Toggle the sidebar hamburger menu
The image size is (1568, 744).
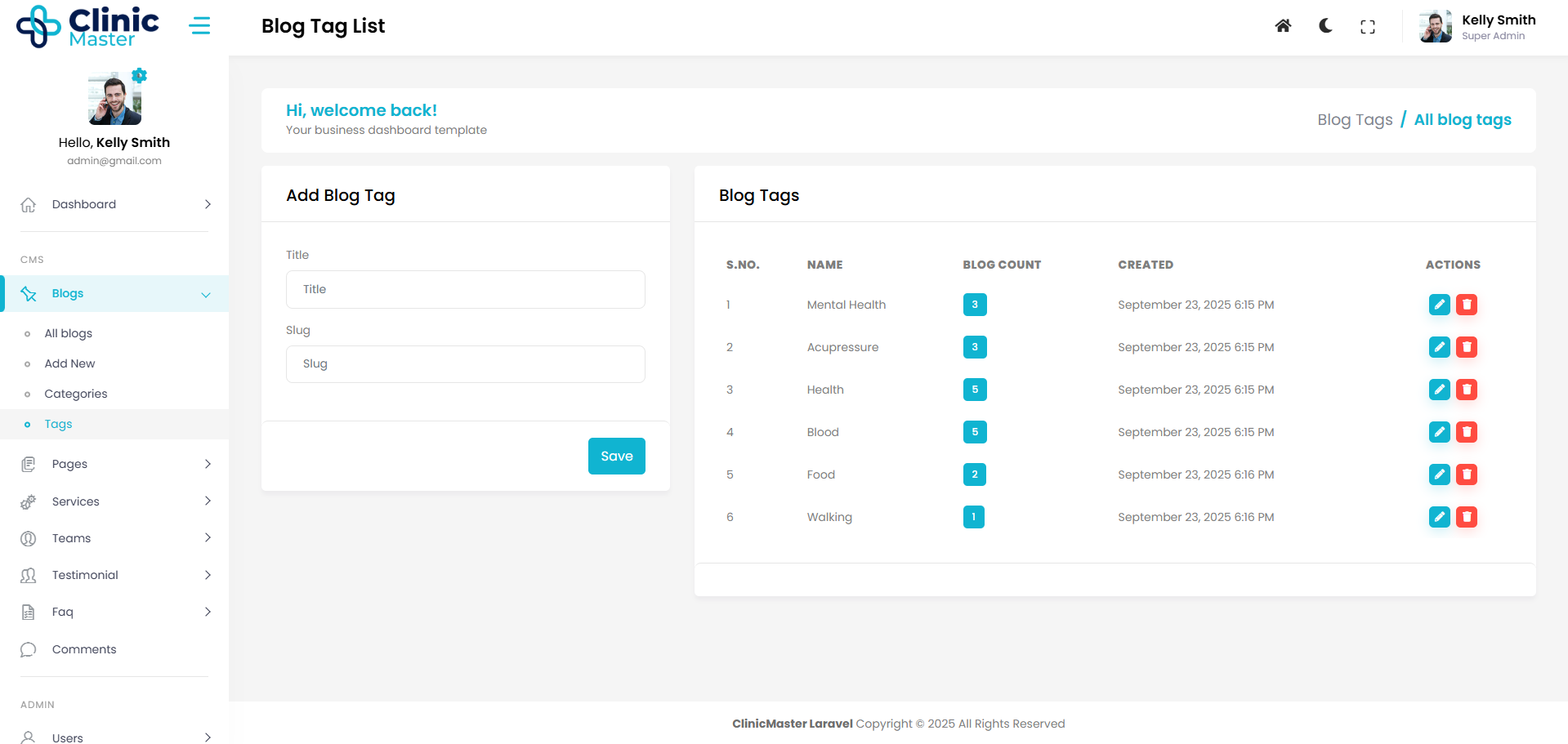tap(199, 26)
